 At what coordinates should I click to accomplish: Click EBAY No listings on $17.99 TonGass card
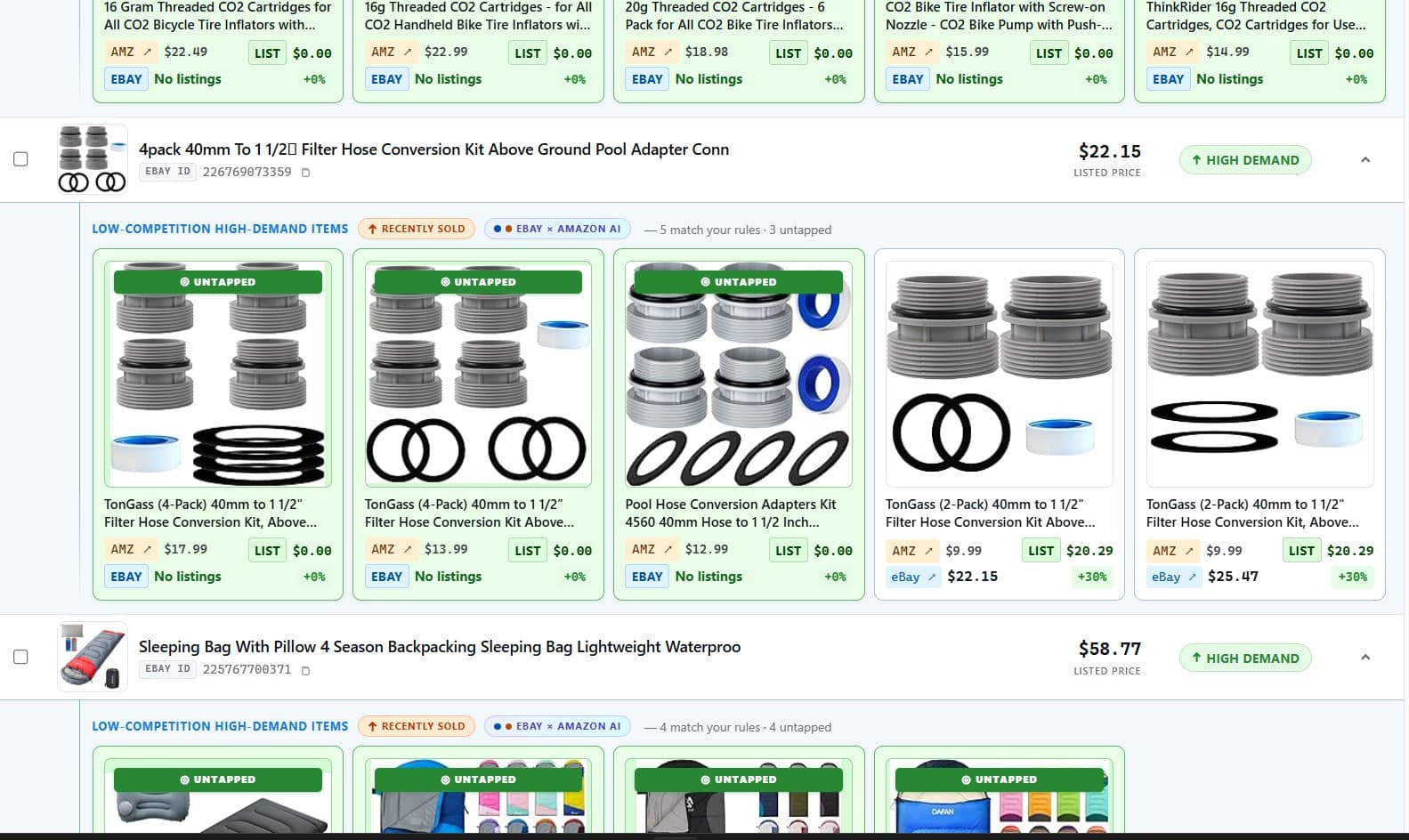click(x=163, y=577)
